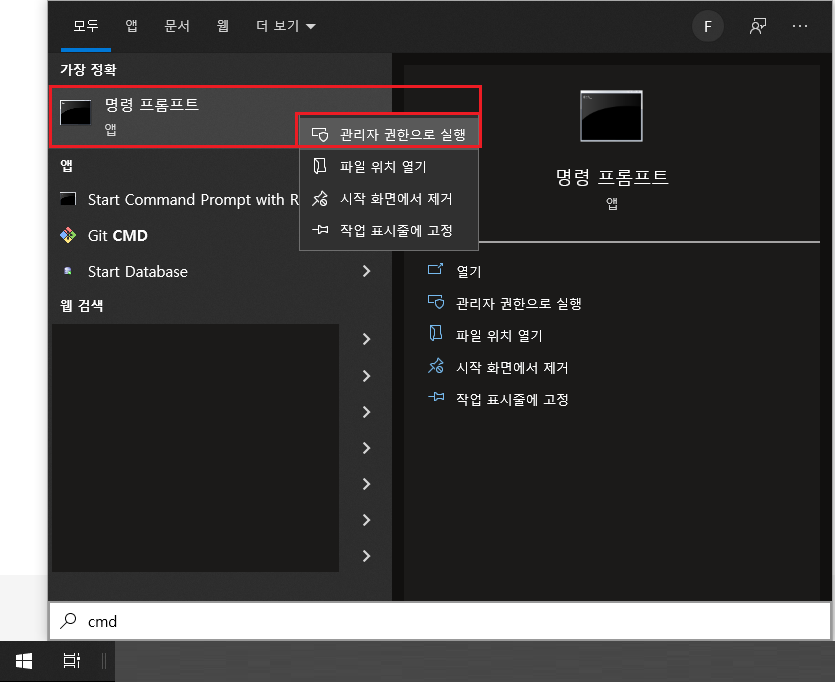Expand the 더 보기 dropdown

click(285, 26)
